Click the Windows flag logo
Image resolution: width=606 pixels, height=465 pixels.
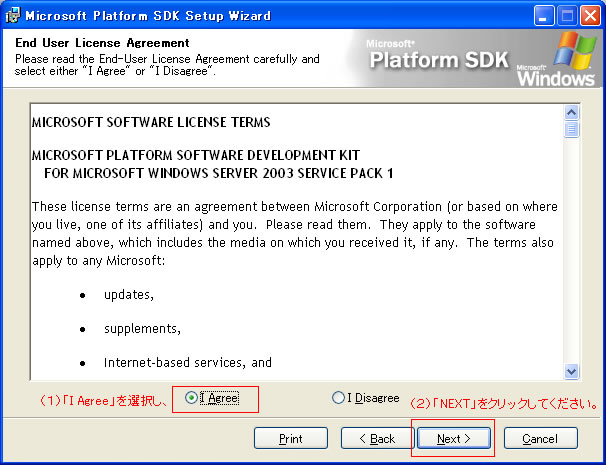click(x=575, y=51)
